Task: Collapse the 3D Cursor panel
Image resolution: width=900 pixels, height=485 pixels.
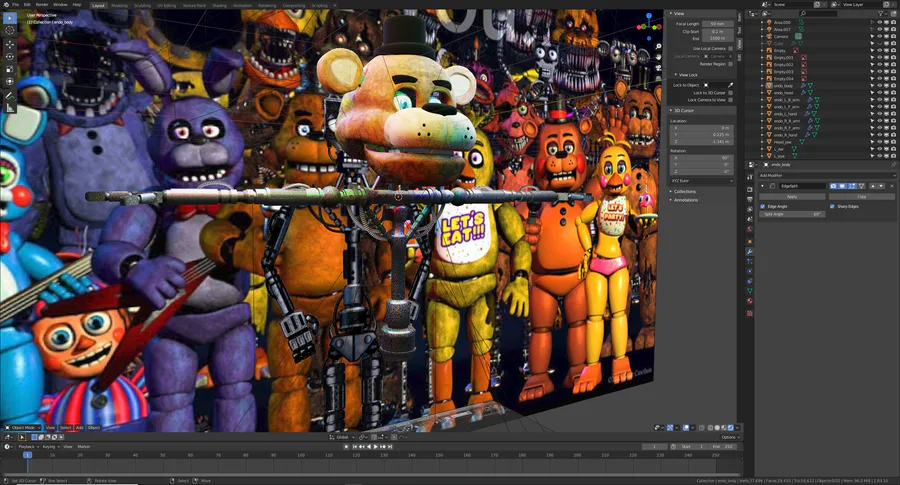Action: click(x=682, y=110)
